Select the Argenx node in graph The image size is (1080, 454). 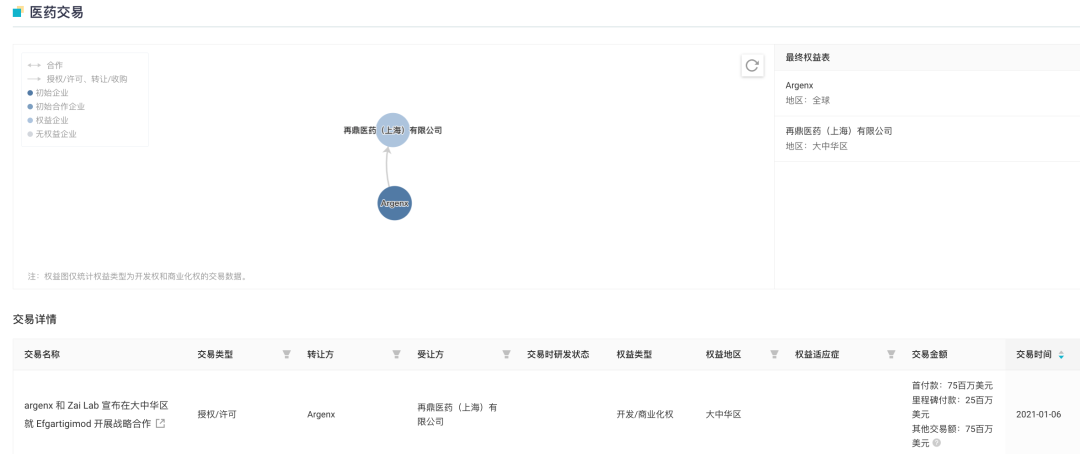(395, 203)
